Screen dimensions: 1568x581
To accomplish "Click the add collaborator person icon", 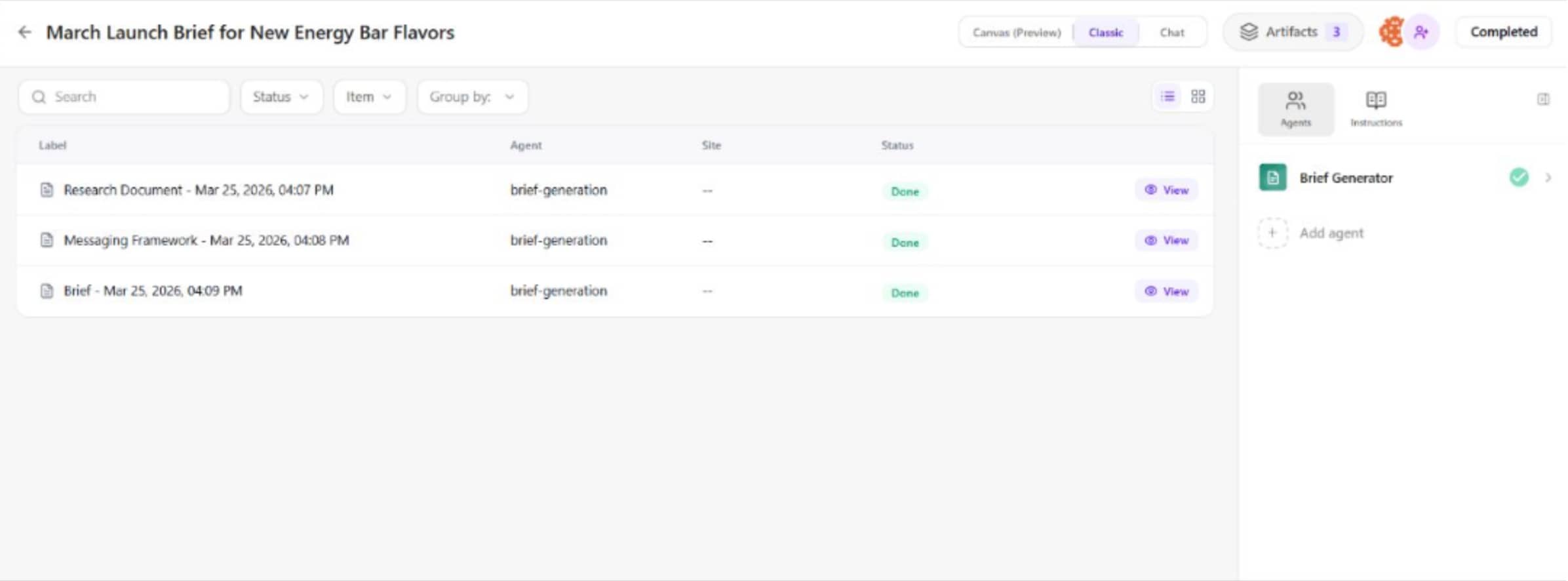I will [1421, 32].
